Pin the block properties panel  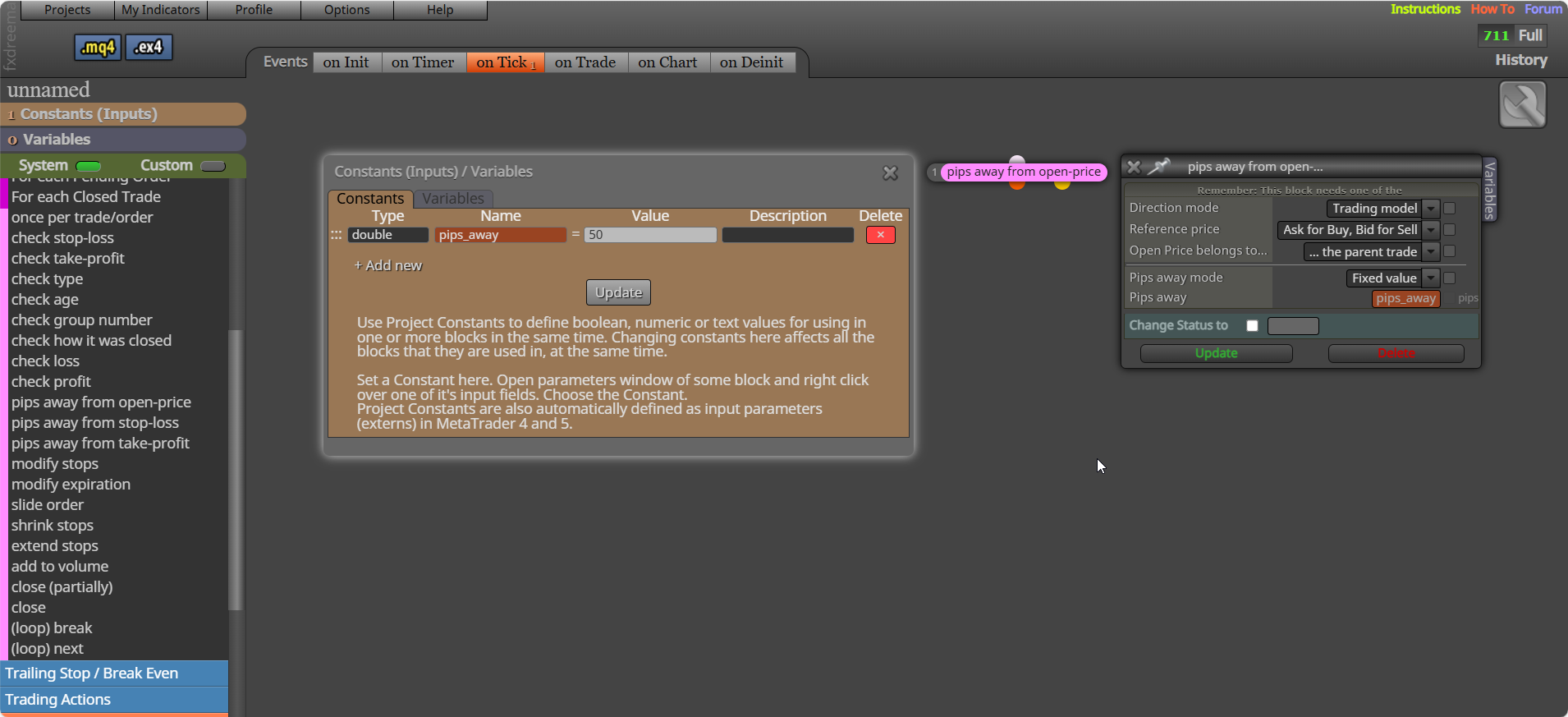(x=1158, y=167)
